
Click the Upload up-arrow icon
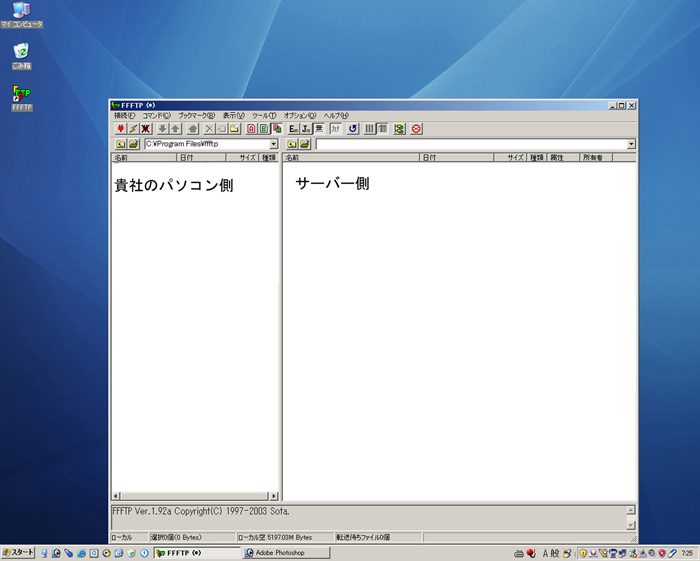[x=175, y=129]
